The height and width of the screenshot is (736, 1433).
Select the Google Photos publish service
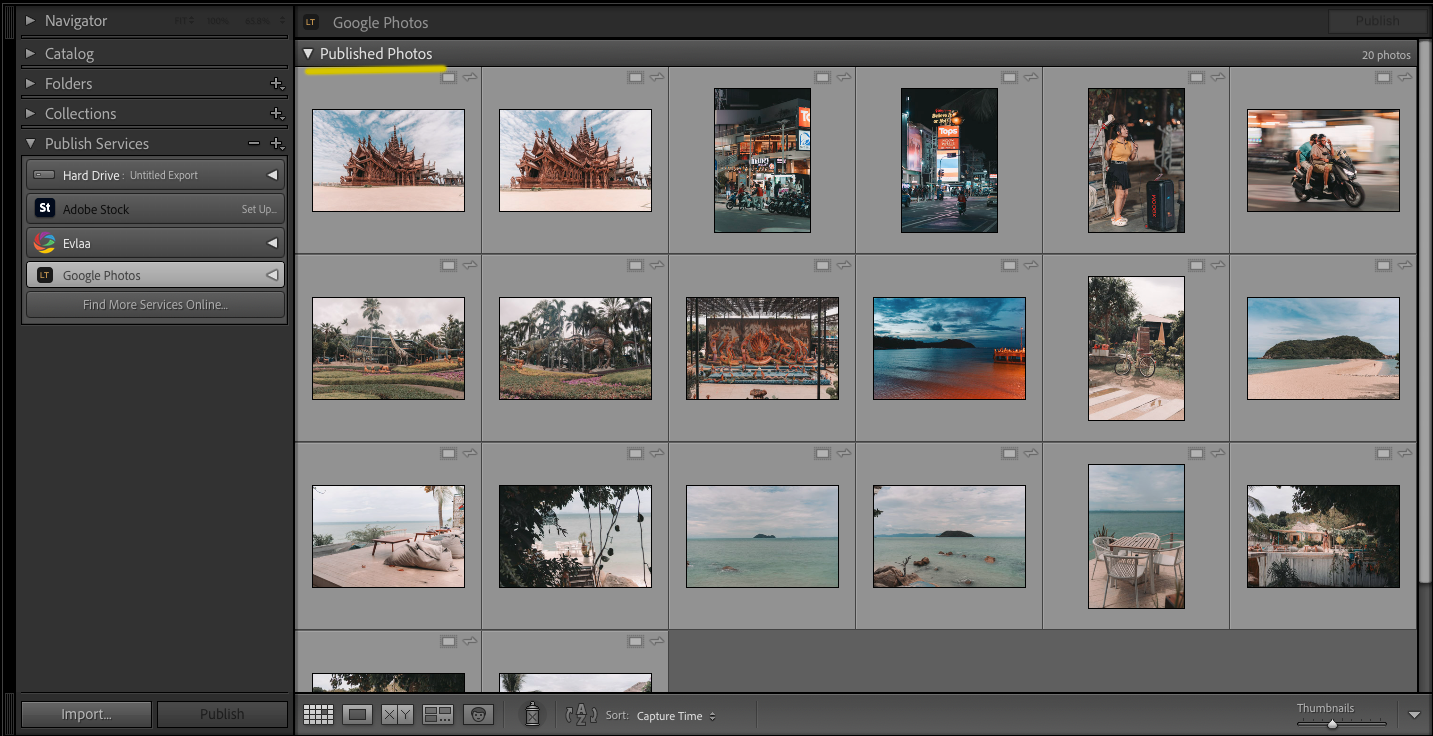click(155, 274)
